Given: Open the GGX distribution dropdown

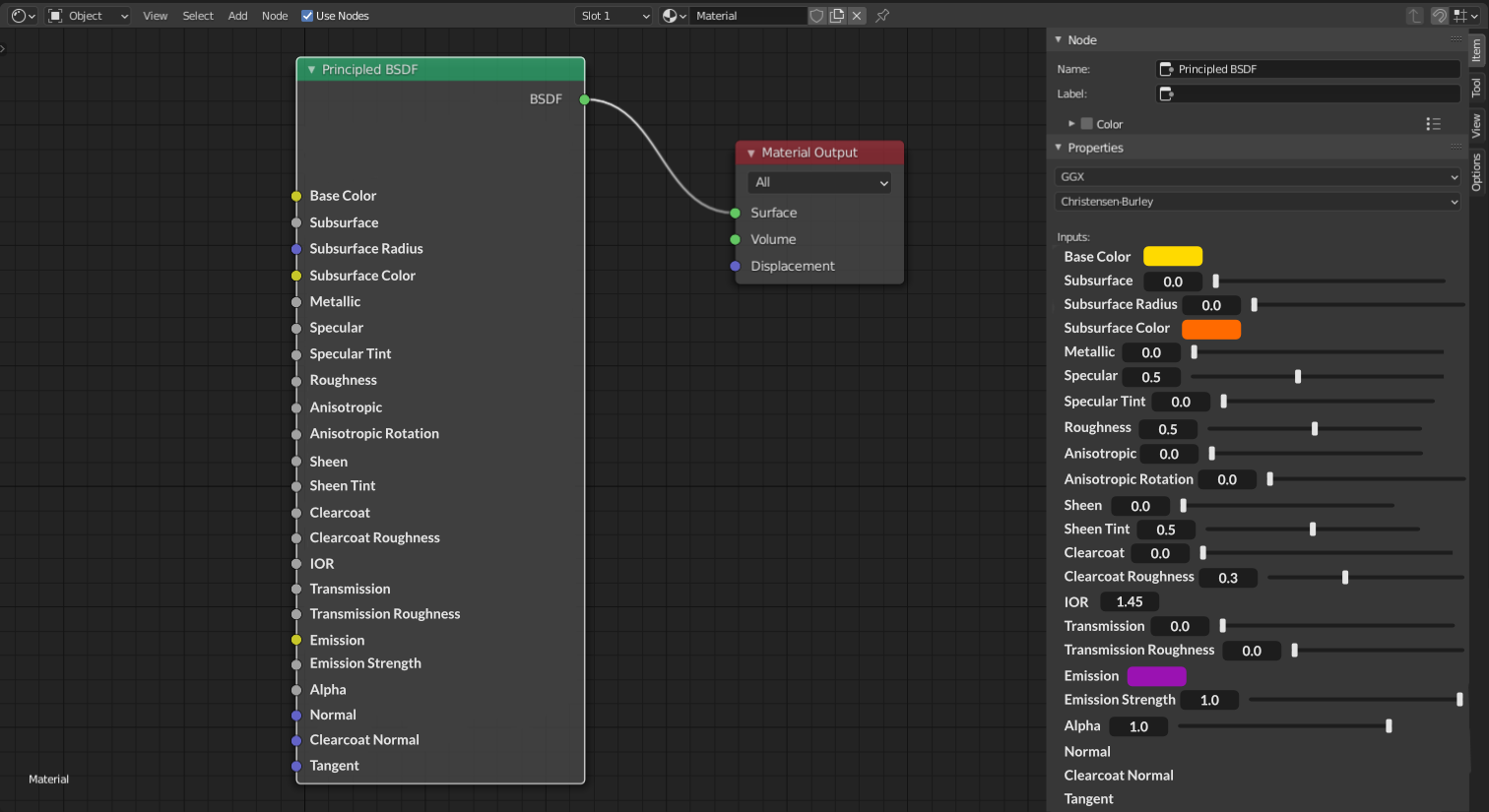Looking at the screenshot, I should [1258, 177].
